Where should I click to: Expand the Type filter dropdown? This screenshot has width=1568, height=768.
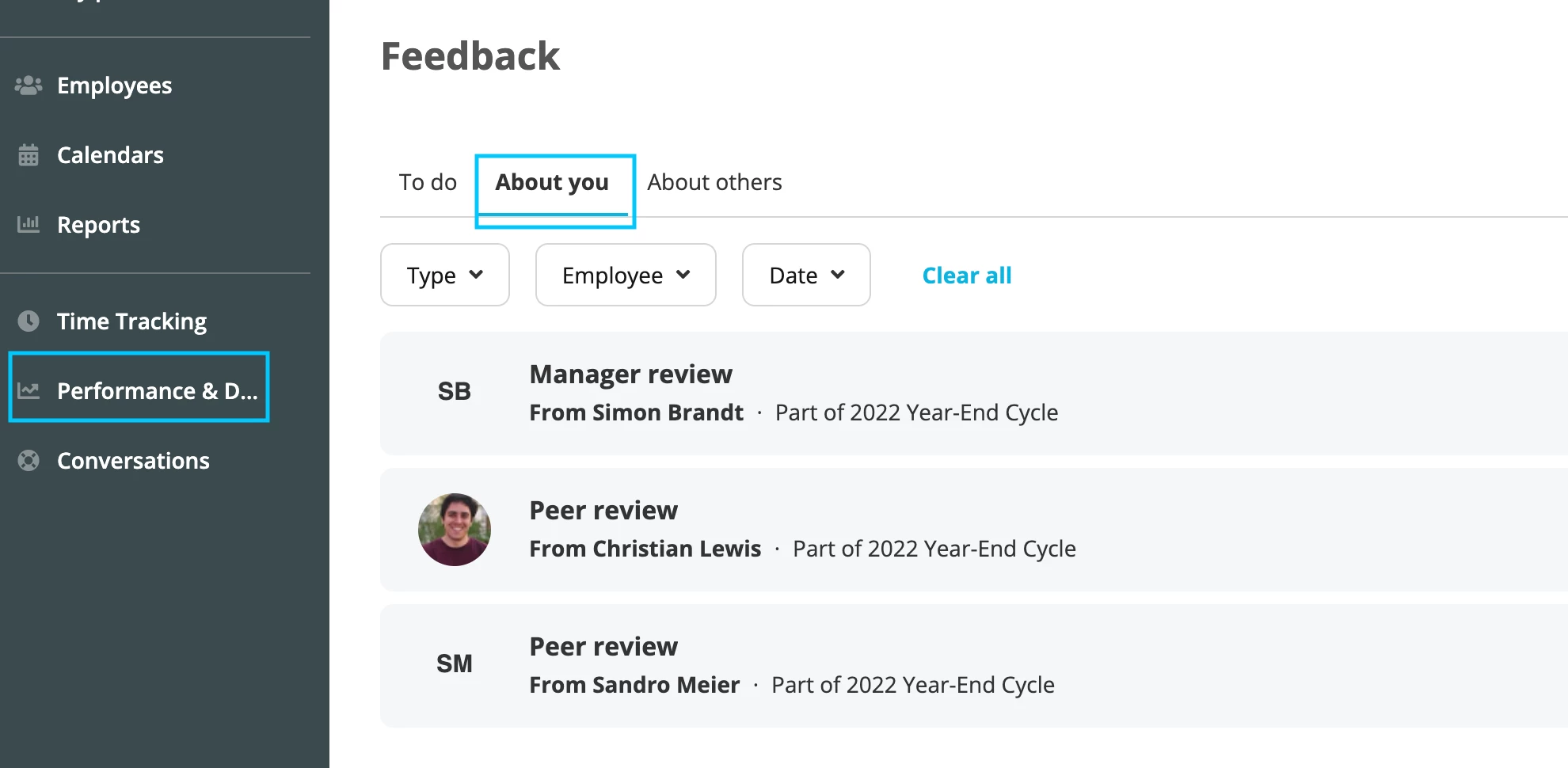click(445, 275)
